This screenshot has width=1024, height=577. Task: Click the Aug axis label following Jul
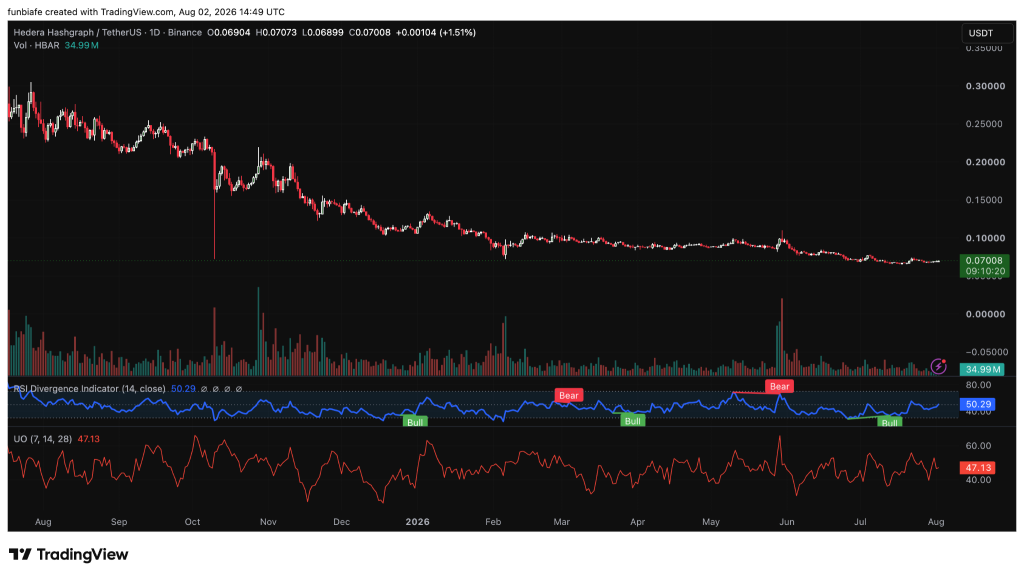(936, 522)
